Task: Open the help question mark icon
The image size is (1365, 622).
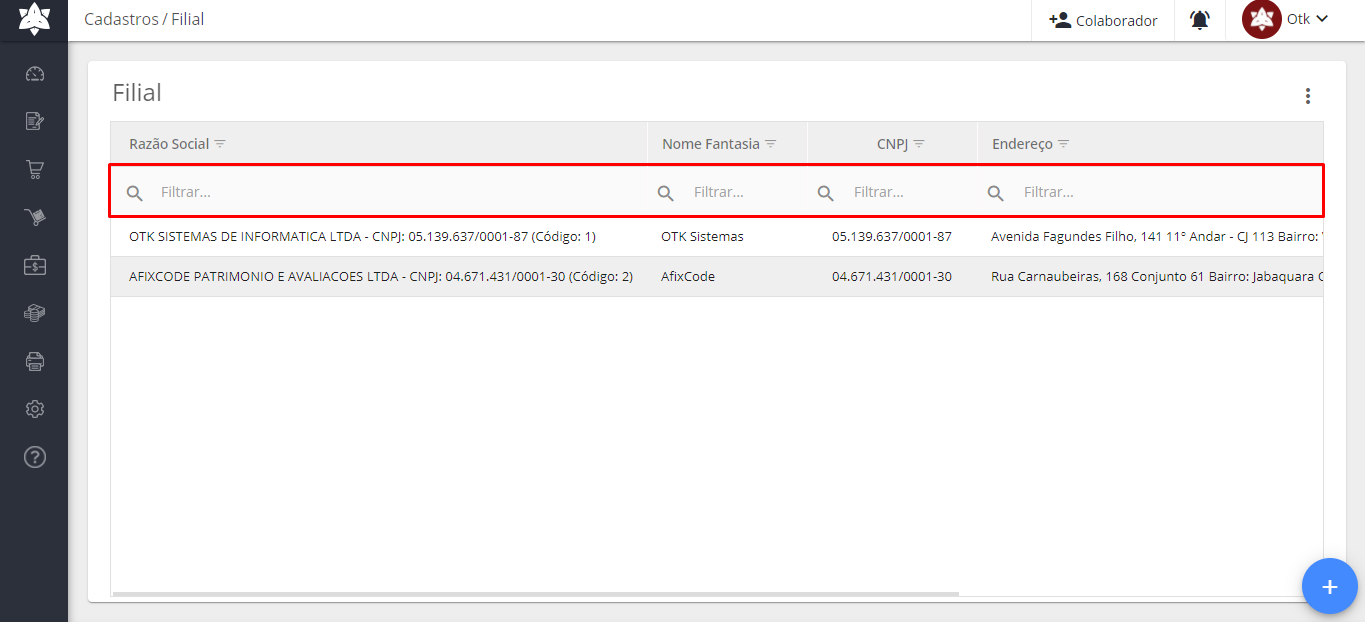Action: point(35,457)
